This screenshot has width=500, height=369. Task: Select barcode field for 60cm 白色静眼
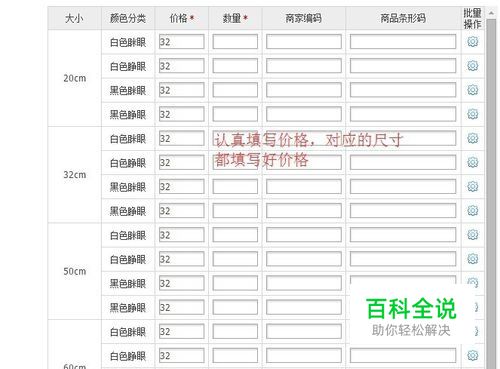pos(403,356)
